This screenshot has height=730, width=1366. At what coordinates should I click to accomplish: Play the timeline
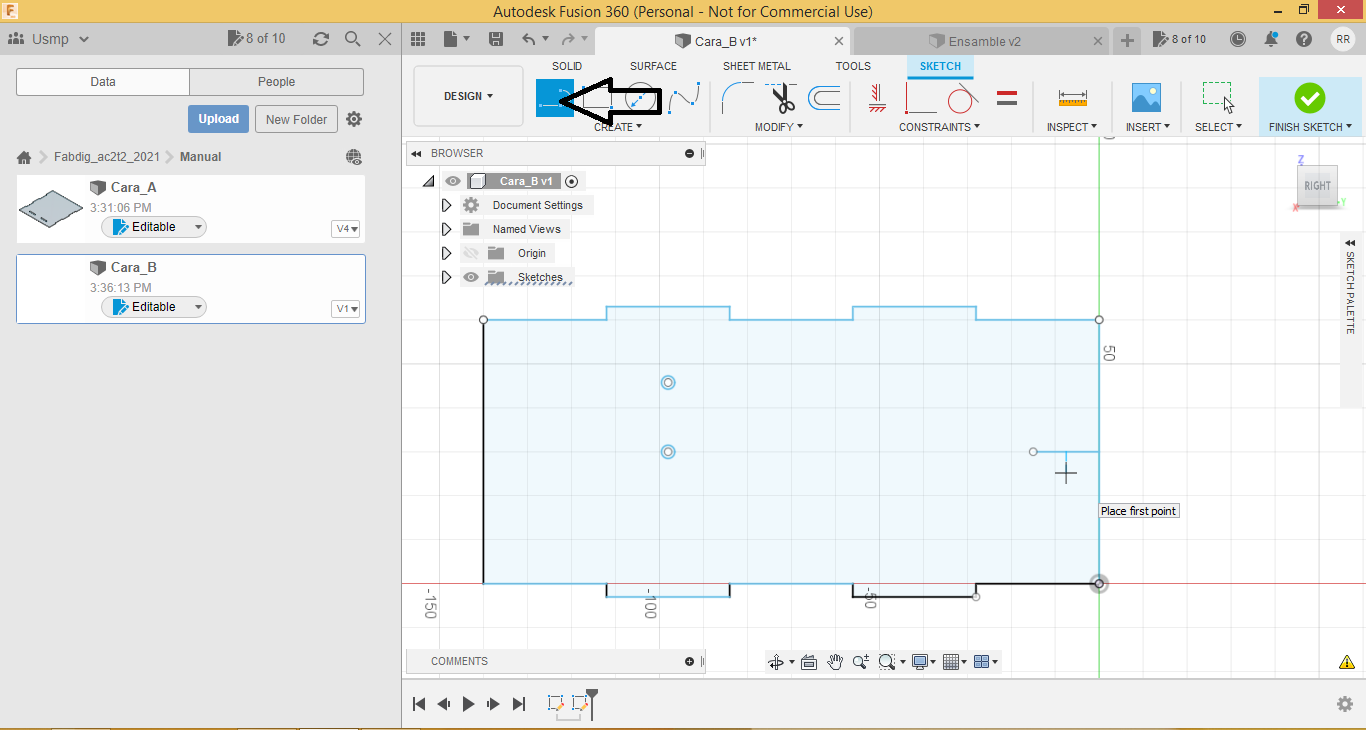tap(468, 704)
